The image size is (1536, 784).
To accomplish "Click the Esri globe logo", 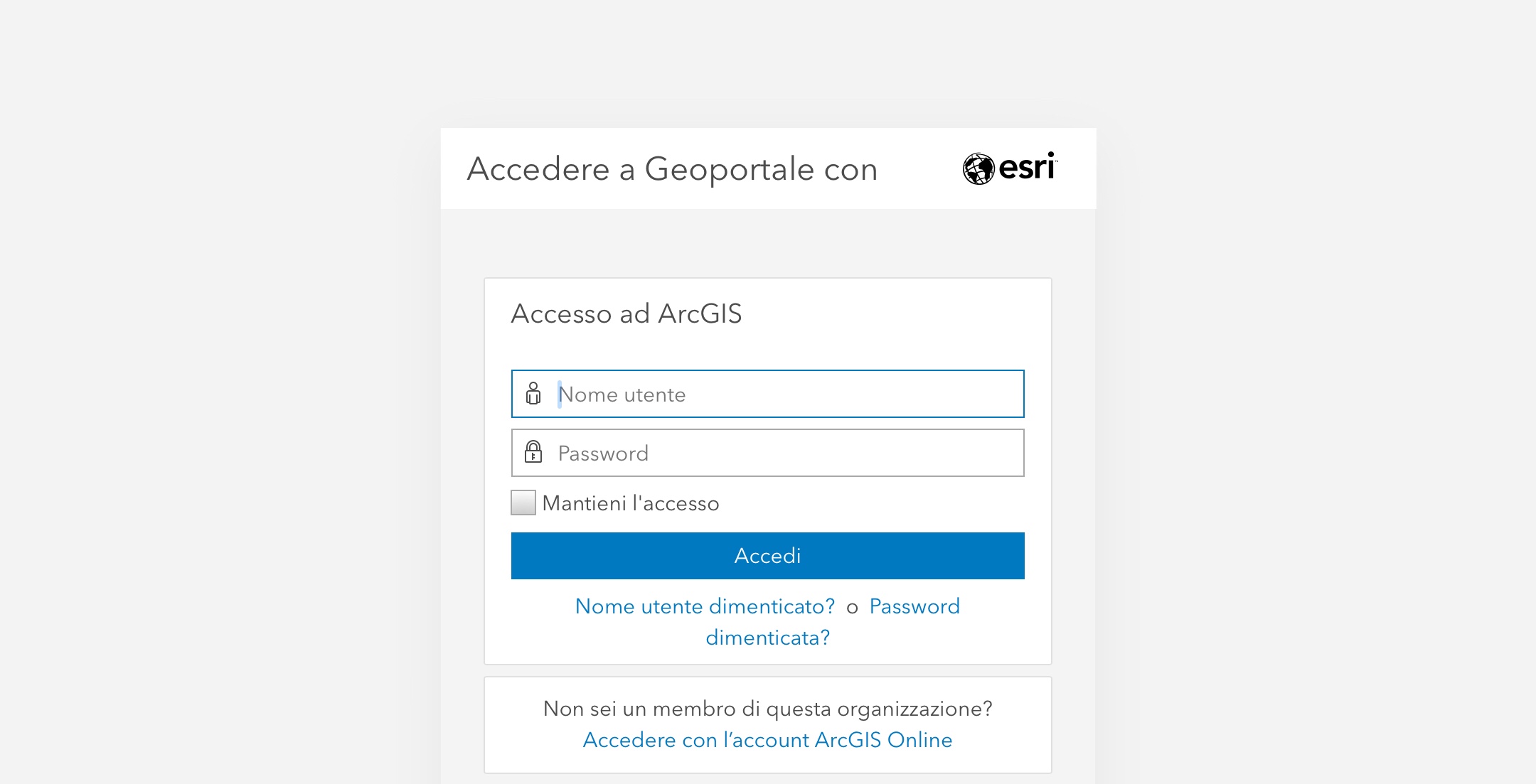I will click(x=978, y=168).
